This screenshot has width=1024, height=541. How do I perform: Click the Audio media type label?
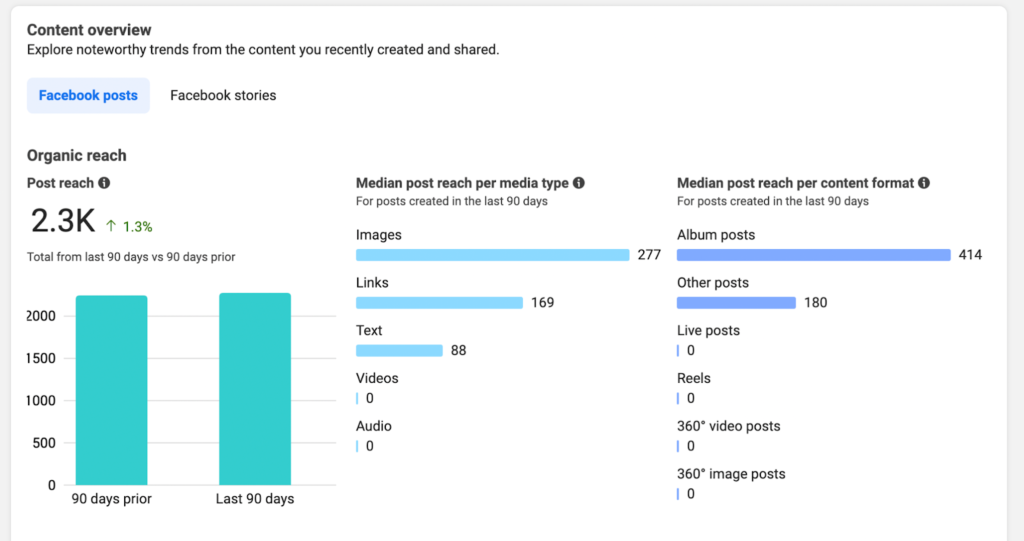[374, 426]
